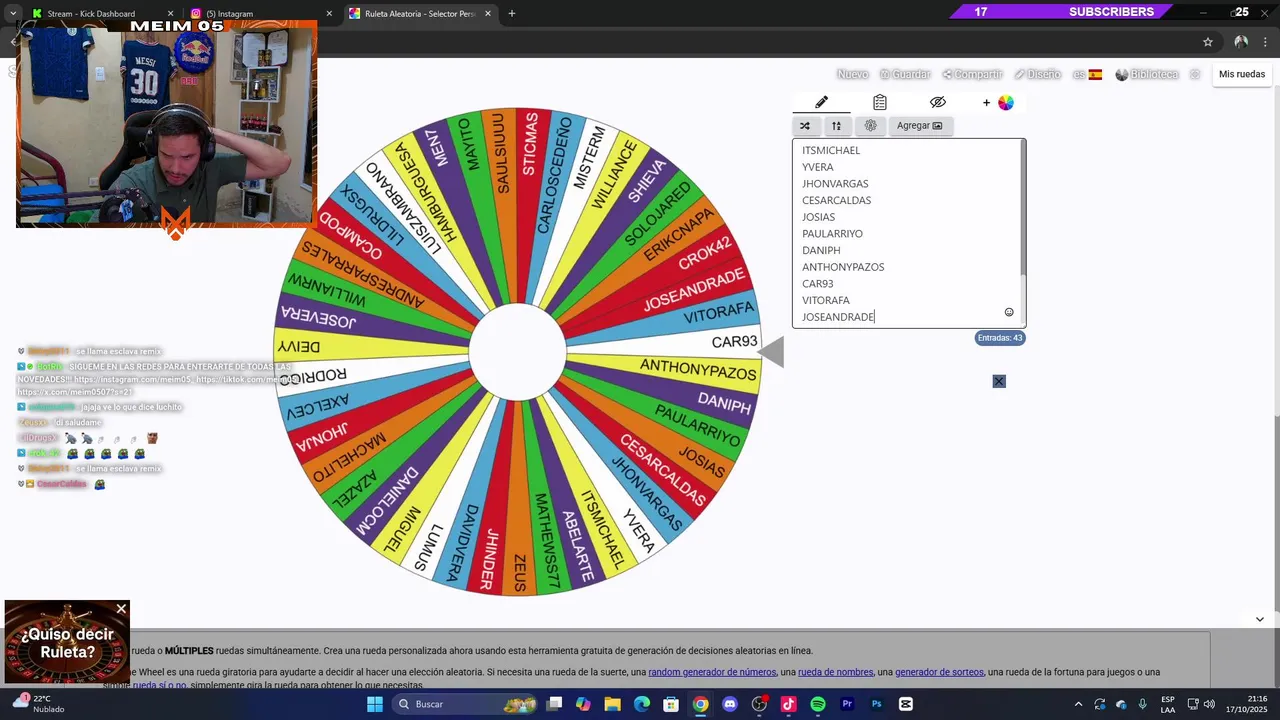1280x720 pixels.
Task: Click Guardar in the top menu
Action: click(905, 74)
